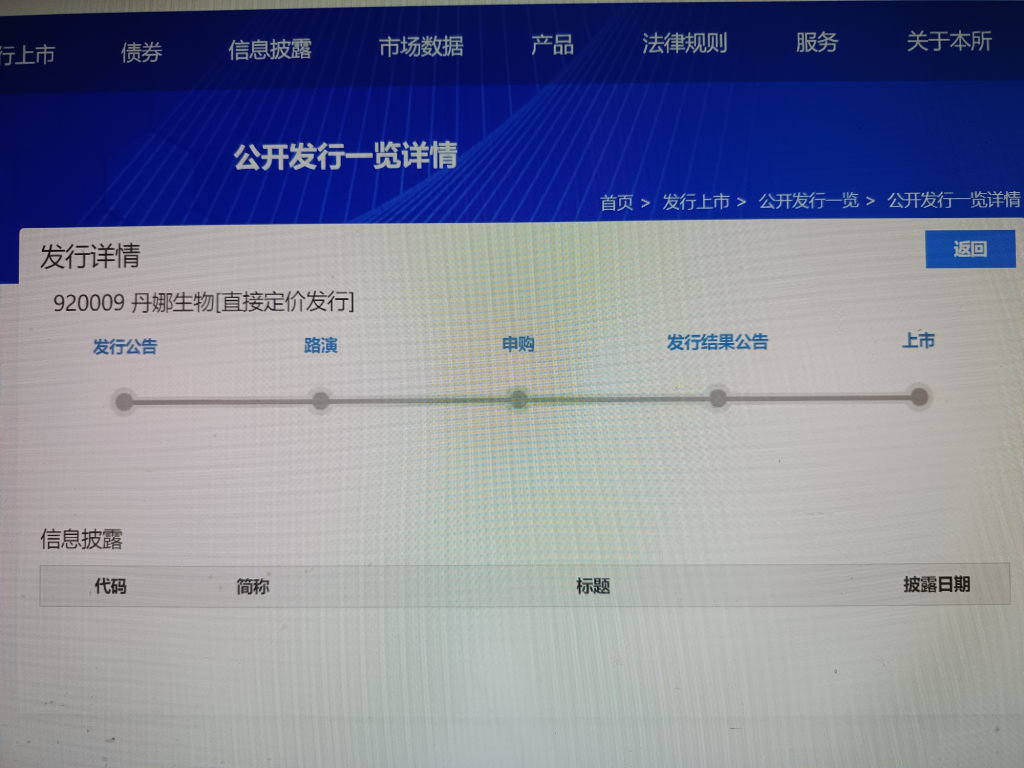Open 信息披露 in the top navigation bar

270,50
